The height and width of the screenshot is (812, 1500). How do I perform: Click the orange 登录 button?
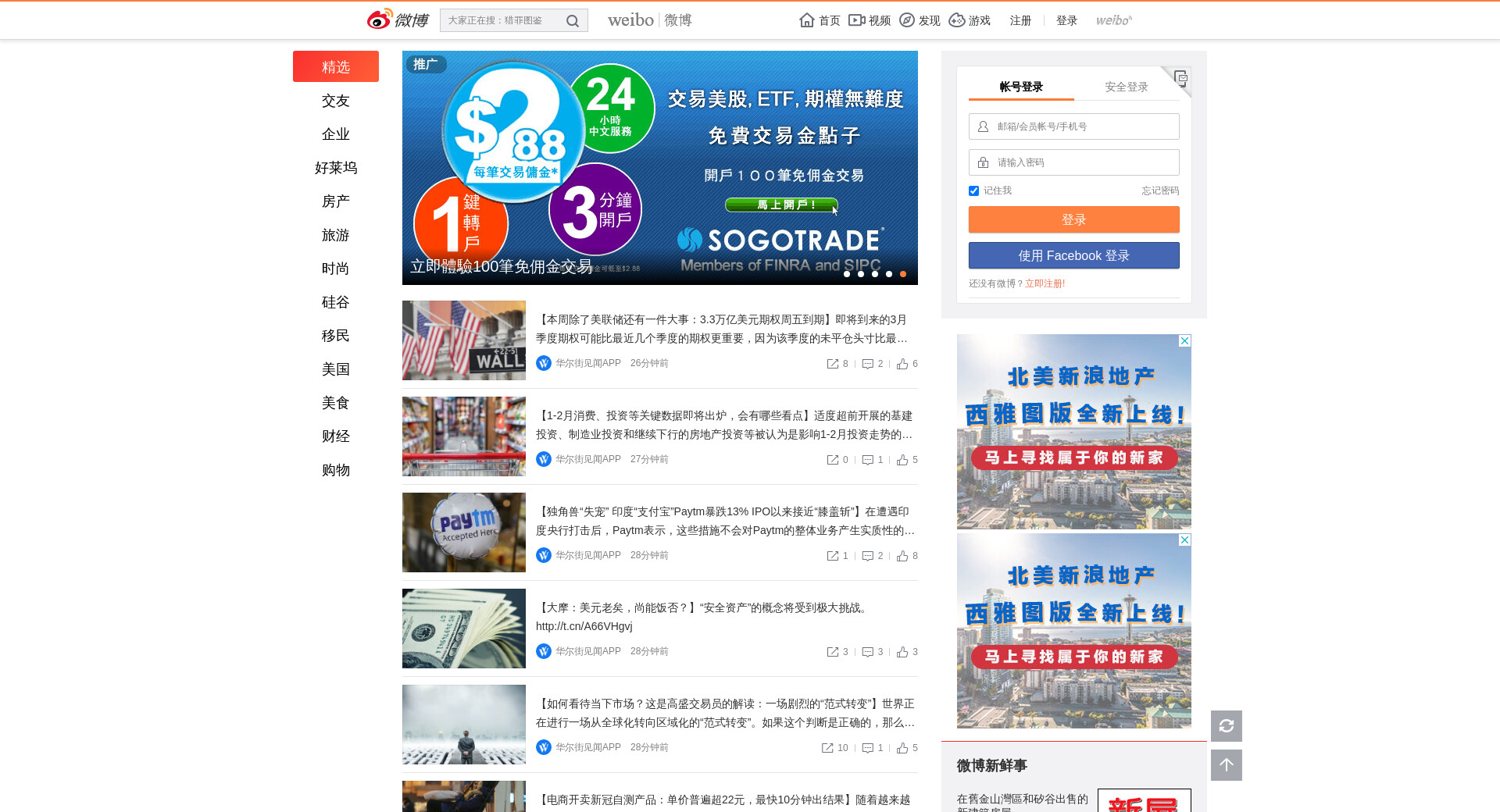1074,219
